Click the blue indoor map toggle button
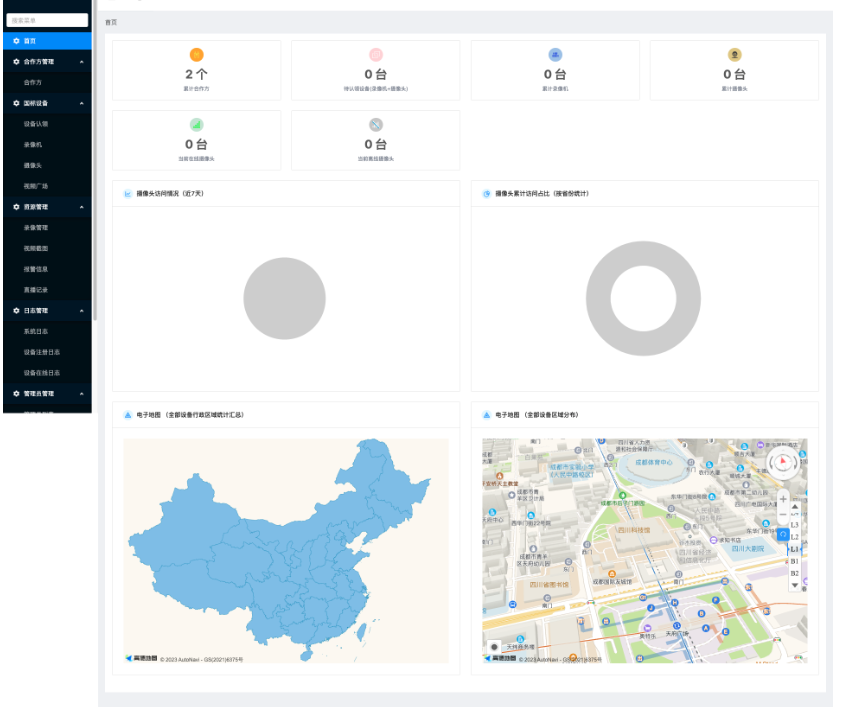 (x=783, y=535)
